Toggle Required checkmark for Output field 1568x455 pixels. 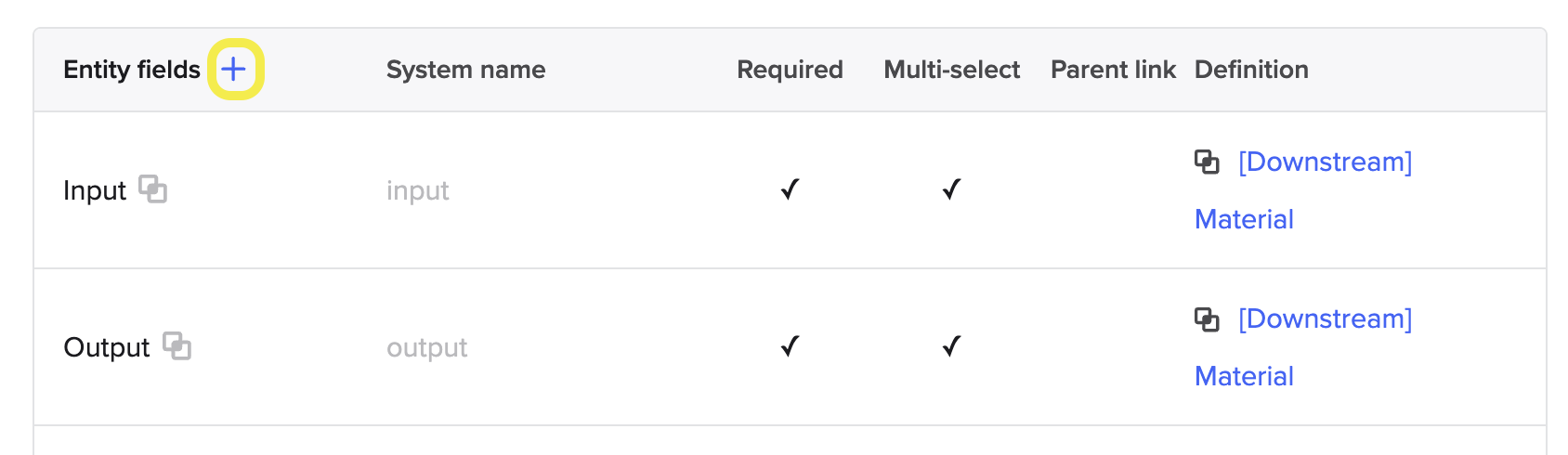pyautogui.click(x=790, y=346)
